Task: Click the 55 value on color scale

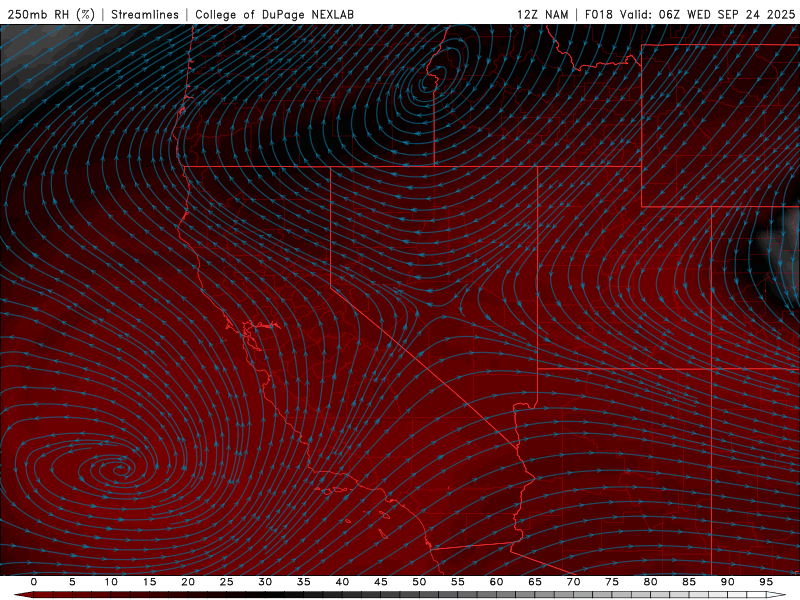Action: [457, 582]
